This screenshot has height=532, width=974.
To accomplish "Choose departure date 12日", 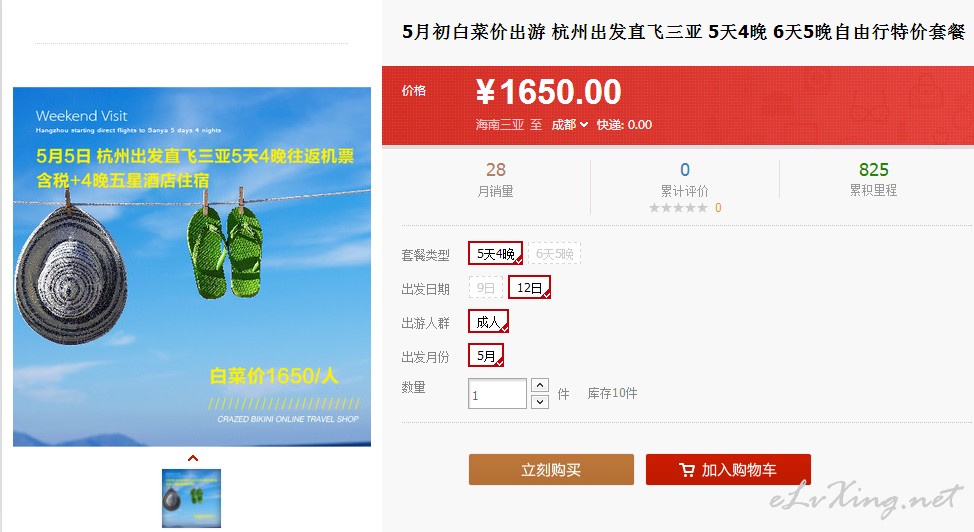I will pos(529,288).
